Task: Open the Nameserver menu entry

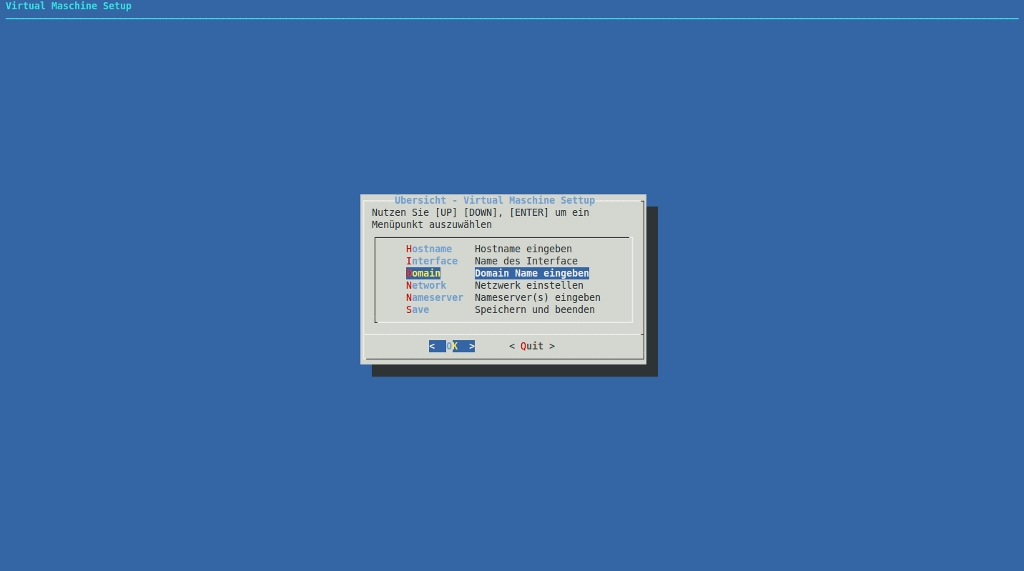Action: click(435, 297)
